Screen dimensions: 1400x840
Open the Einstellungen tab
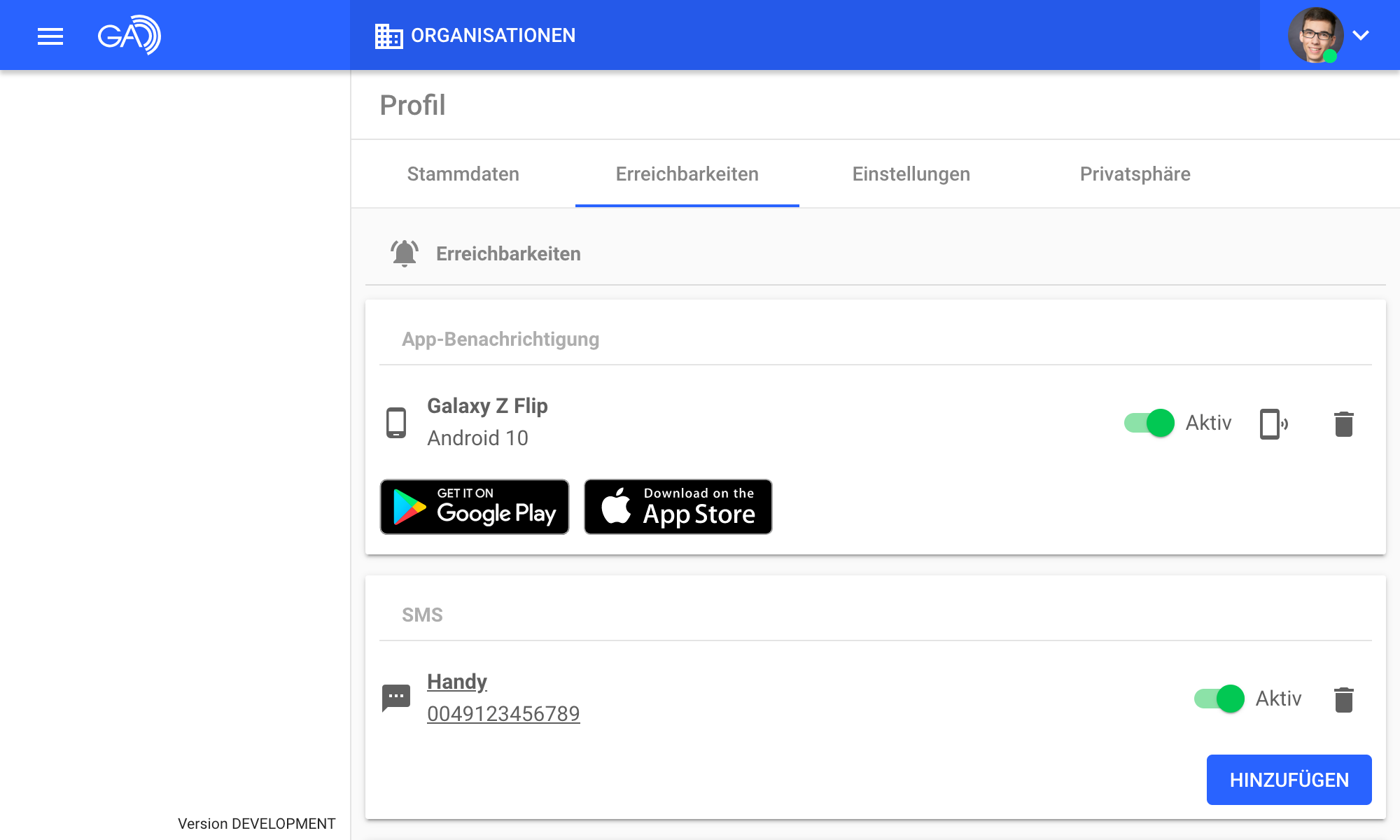(x=911, y=174)
